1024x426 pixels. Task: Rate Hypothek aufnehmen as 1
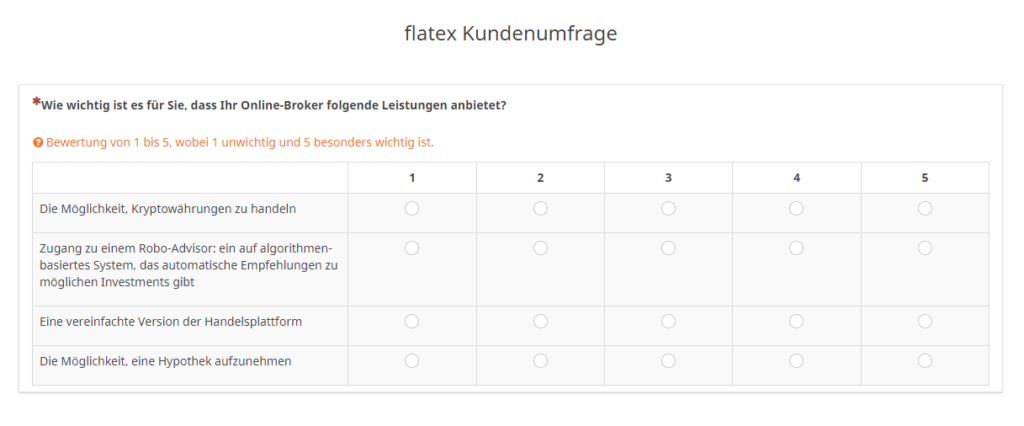411,361
